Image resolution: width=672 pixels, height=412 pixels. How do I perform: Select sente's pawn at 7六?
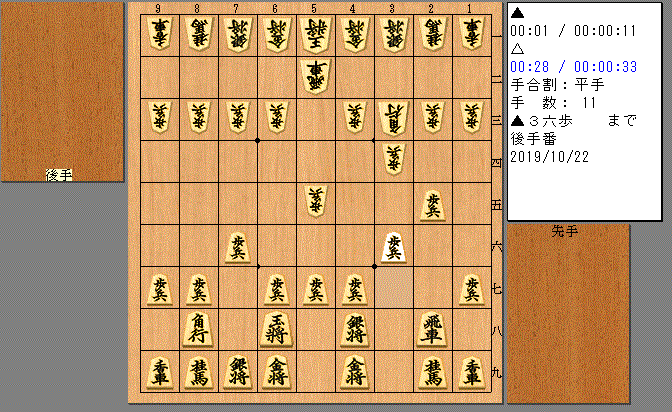coord(238,248)
